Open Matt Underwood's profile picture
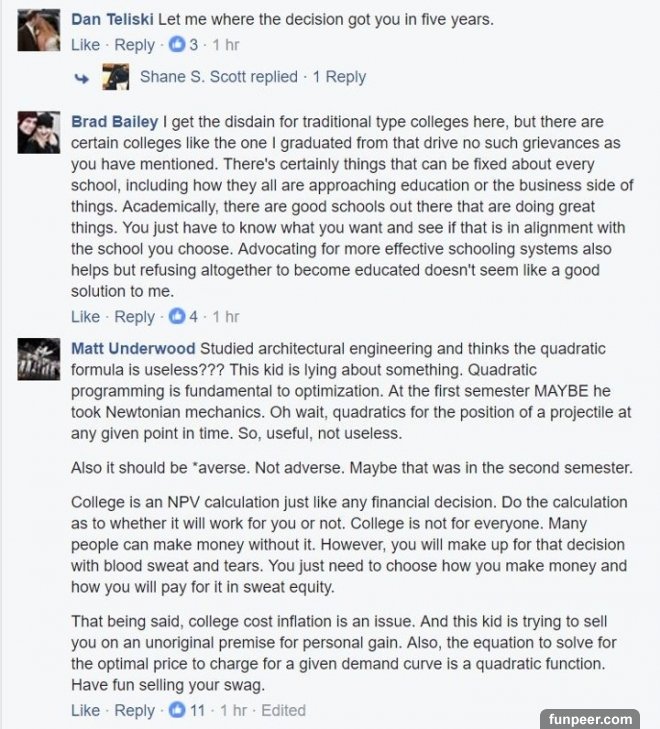 tap(39, 359)
